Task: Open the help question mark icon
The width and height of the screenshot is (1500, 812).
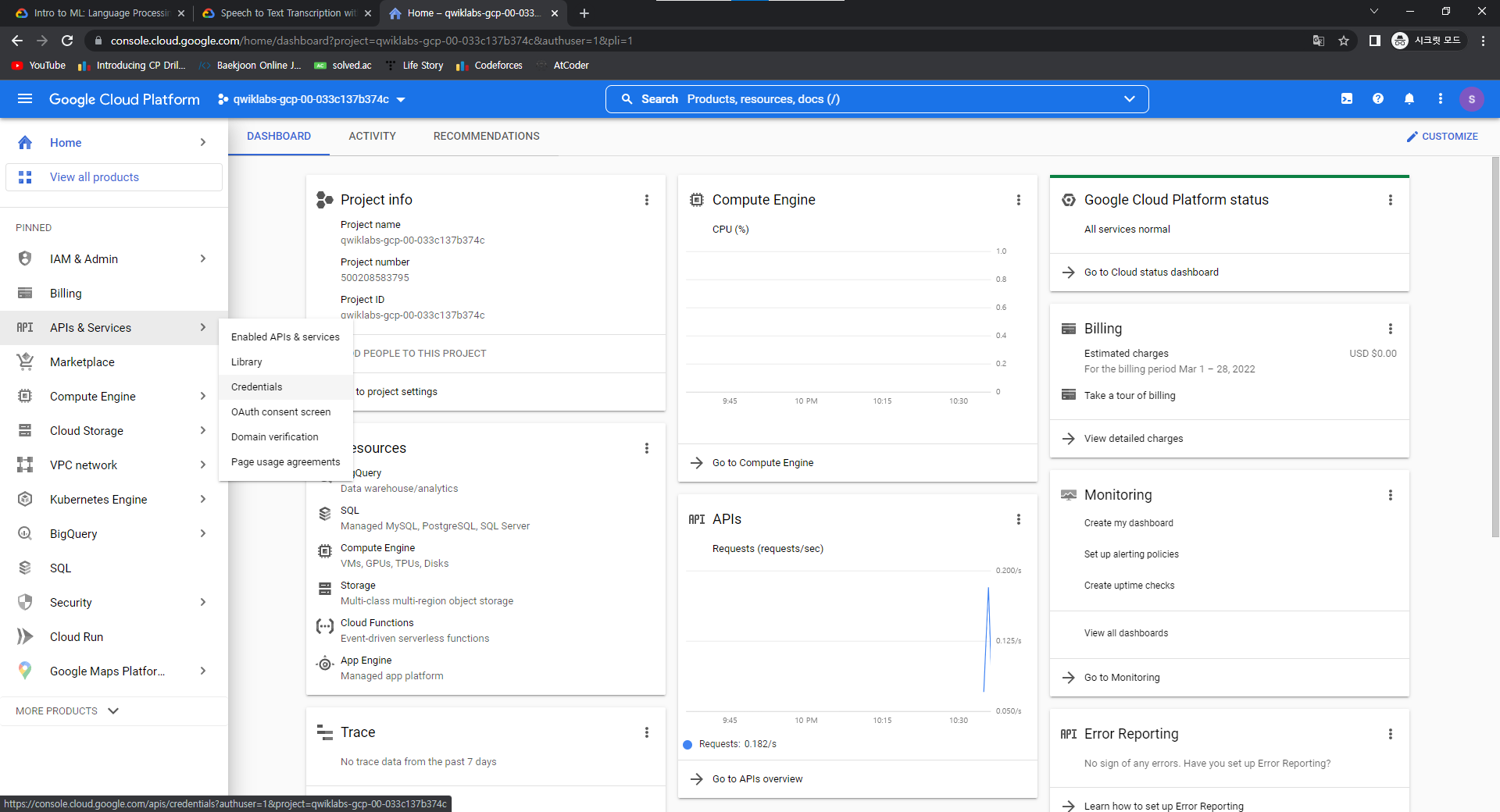Action: (1378, 99)
